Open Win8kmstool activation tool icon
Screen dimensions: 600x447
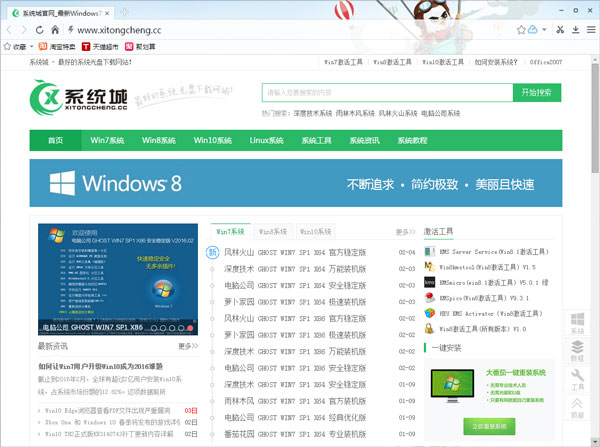[430, 267]
